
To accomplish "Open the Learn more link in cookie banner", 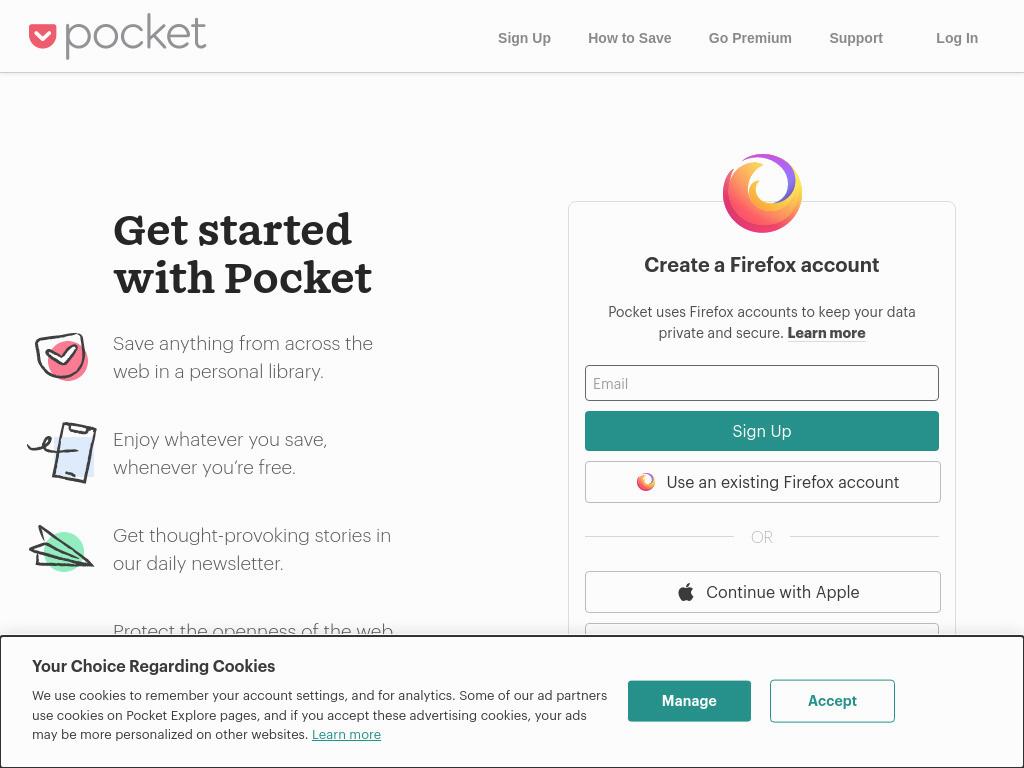I will [346, 735].
